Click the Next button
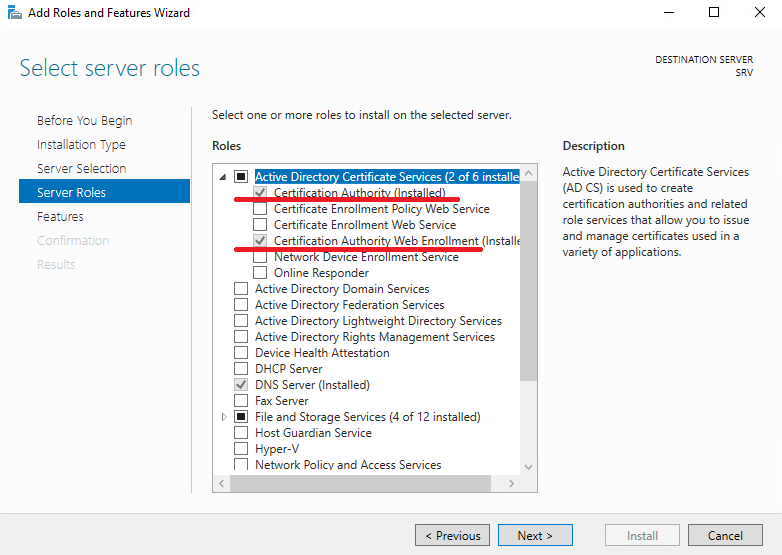Image resolution: width=782 pixels, height=555 pixels. point(535,535)
